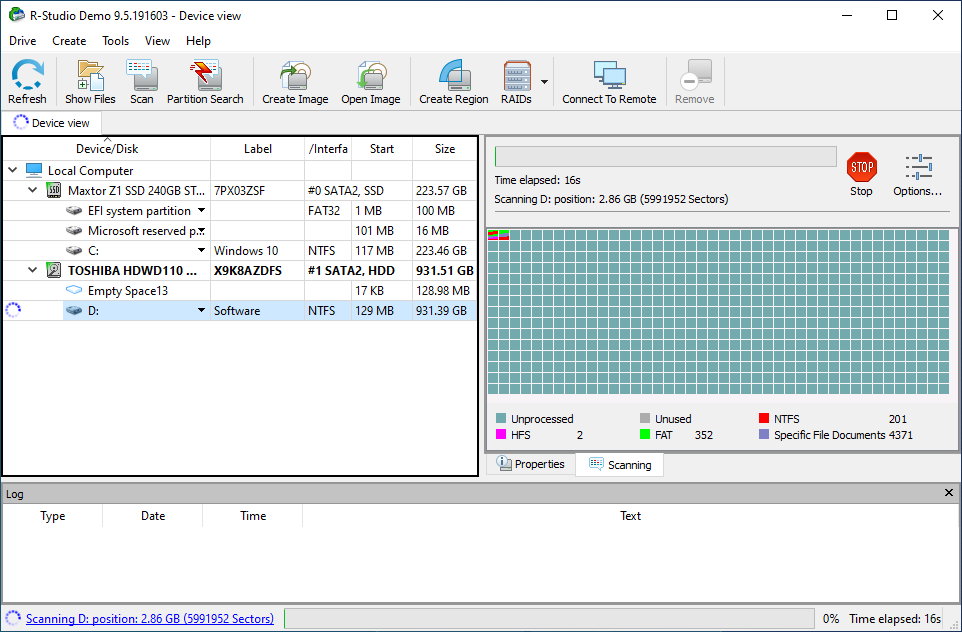Open scan Options button

click(x=917, y=174)
